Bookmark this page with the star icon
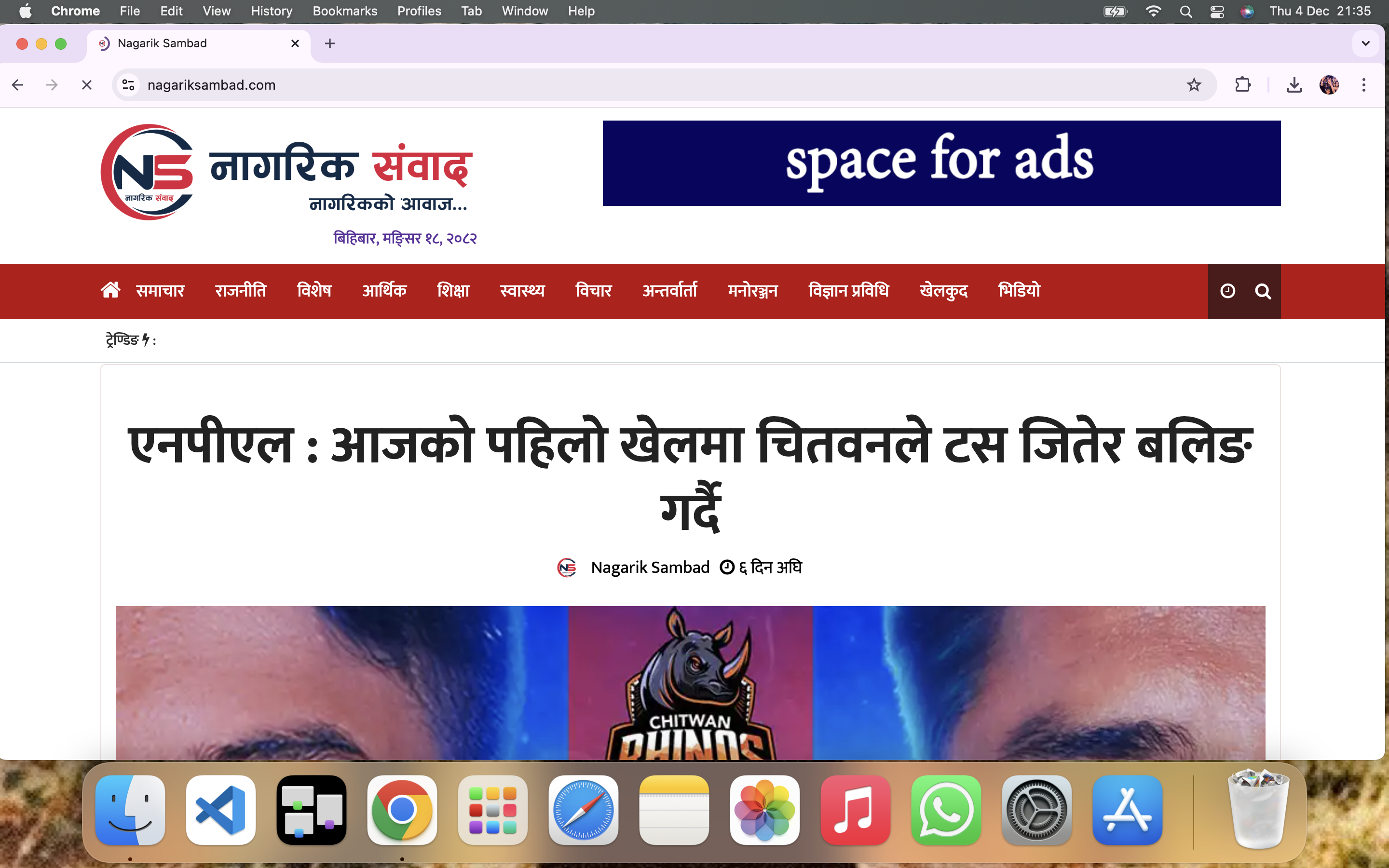This screenshot has width=1389, height=868. coord(1194,84)
